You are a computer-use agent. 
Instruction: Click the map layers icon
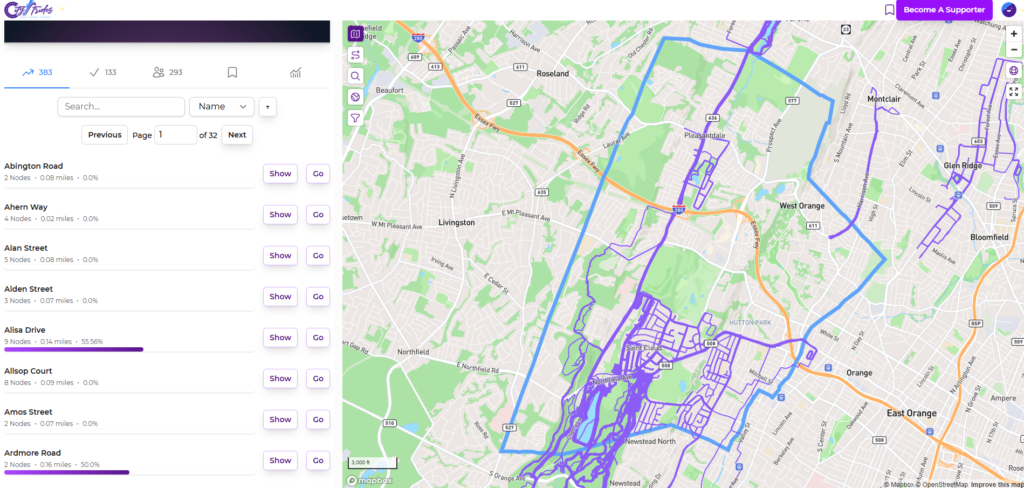355,34
